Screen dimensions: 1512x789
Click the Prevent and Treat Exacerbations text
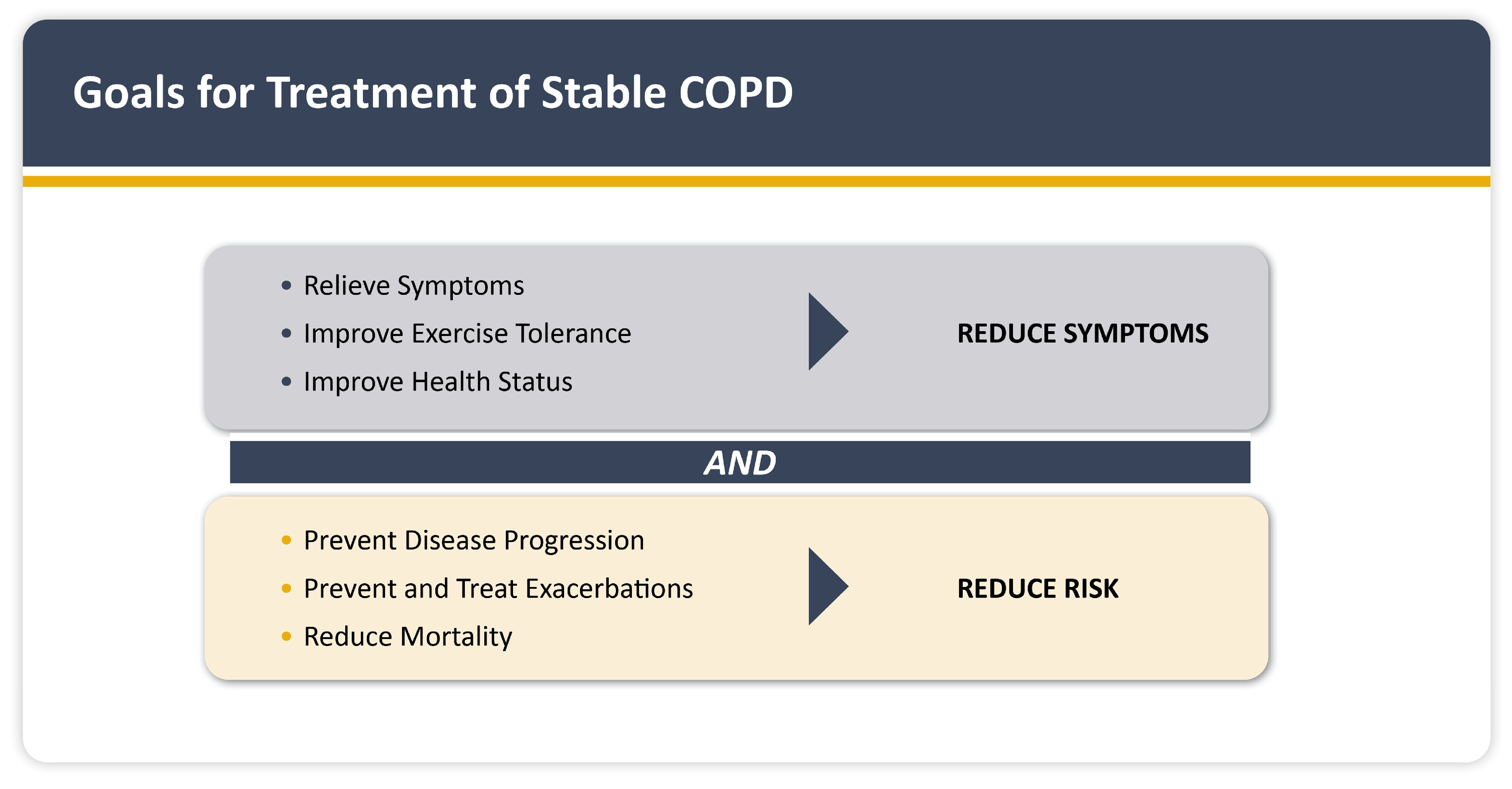[498, 589]
